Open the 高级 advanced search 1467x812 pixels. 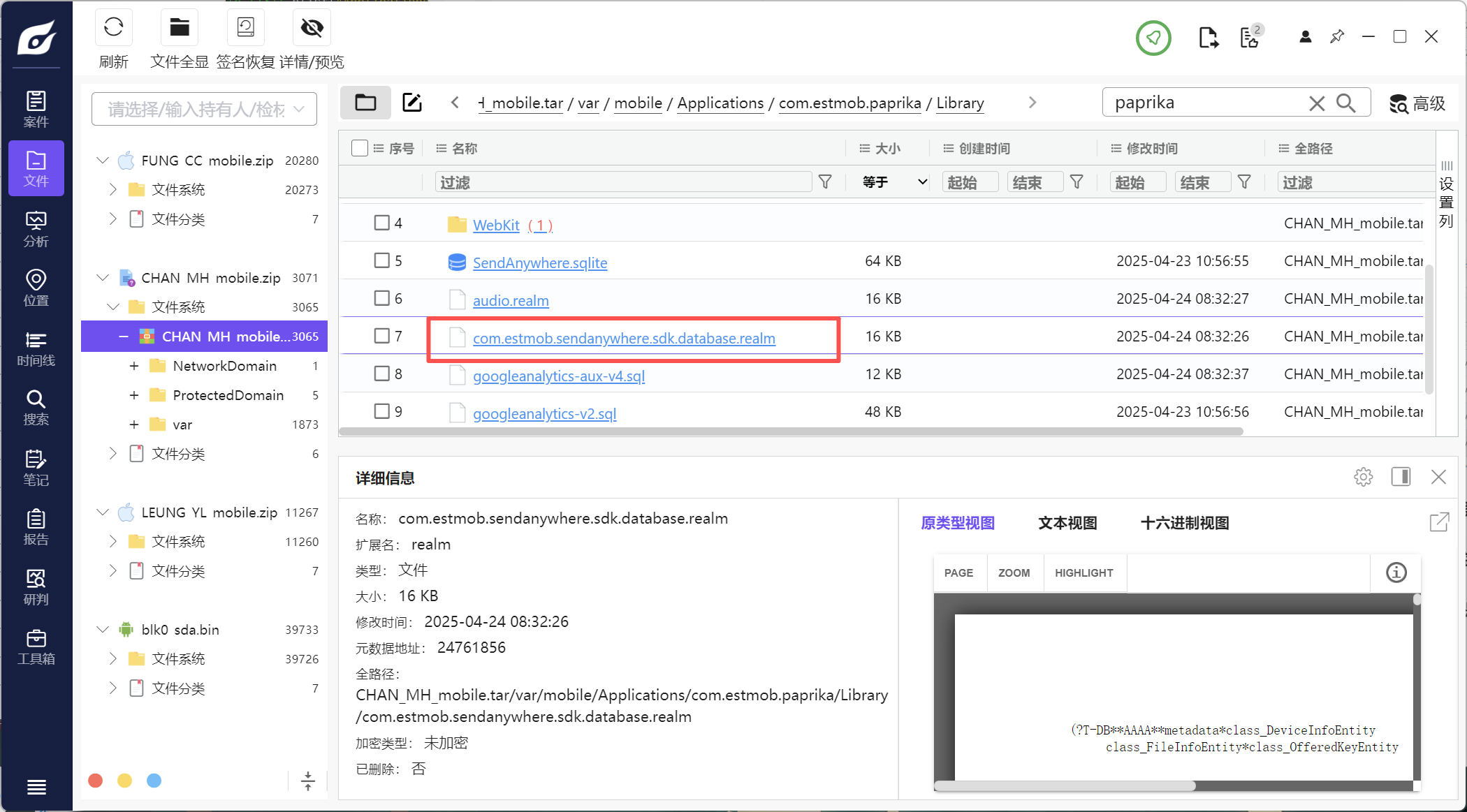coord(1417,103)
